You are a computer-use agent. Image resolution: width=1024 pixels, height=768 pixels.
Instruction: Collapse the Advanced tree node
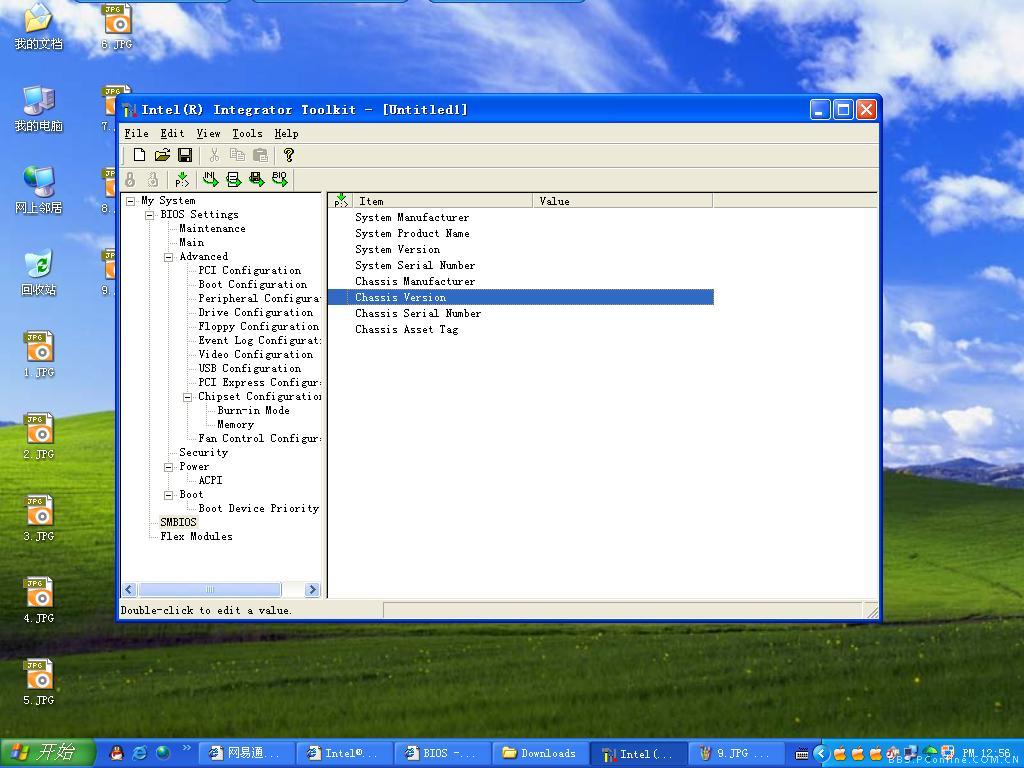pyautogui.click(x=168, y=257)
